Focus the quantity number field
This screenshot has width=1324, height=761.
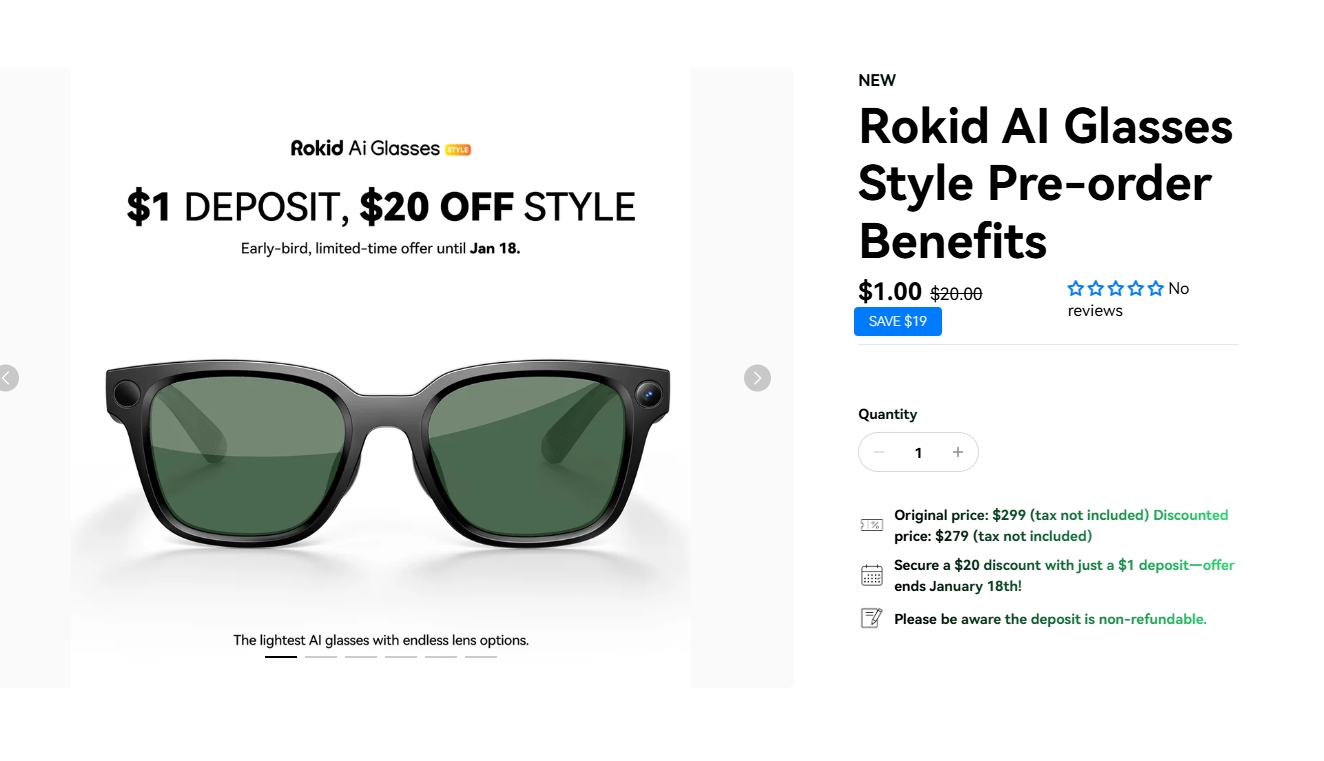click(x=918, y=453)
